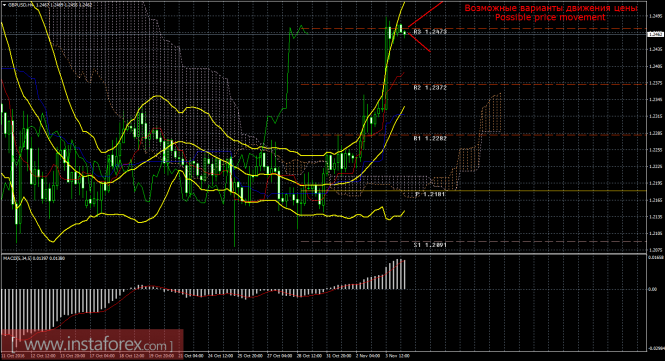Click the tallest latest MACD histogram bar
The image size is (665, 361).
401,274
